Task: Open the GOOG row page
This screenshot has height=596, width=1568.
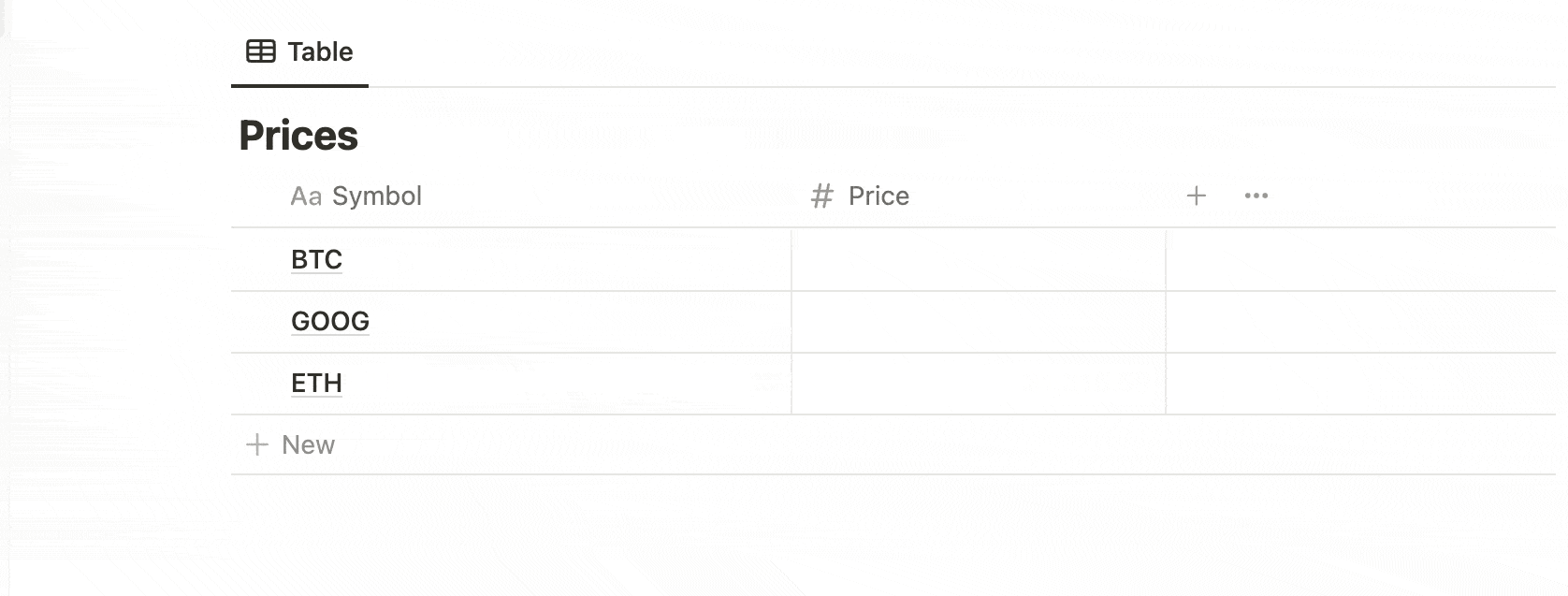Action: coord(330,321)
